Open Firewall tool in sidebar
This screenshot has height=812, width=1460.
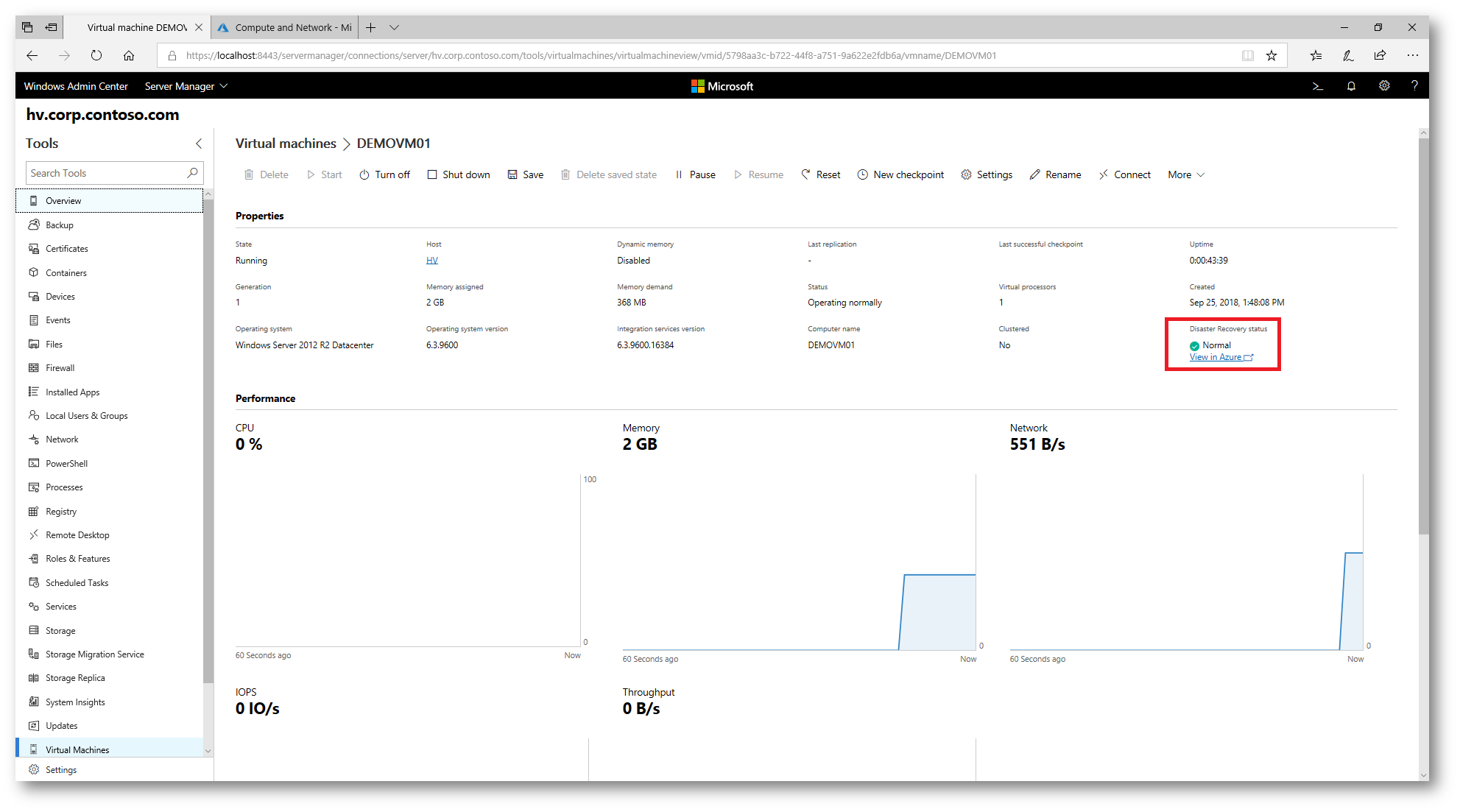[110, 368]
